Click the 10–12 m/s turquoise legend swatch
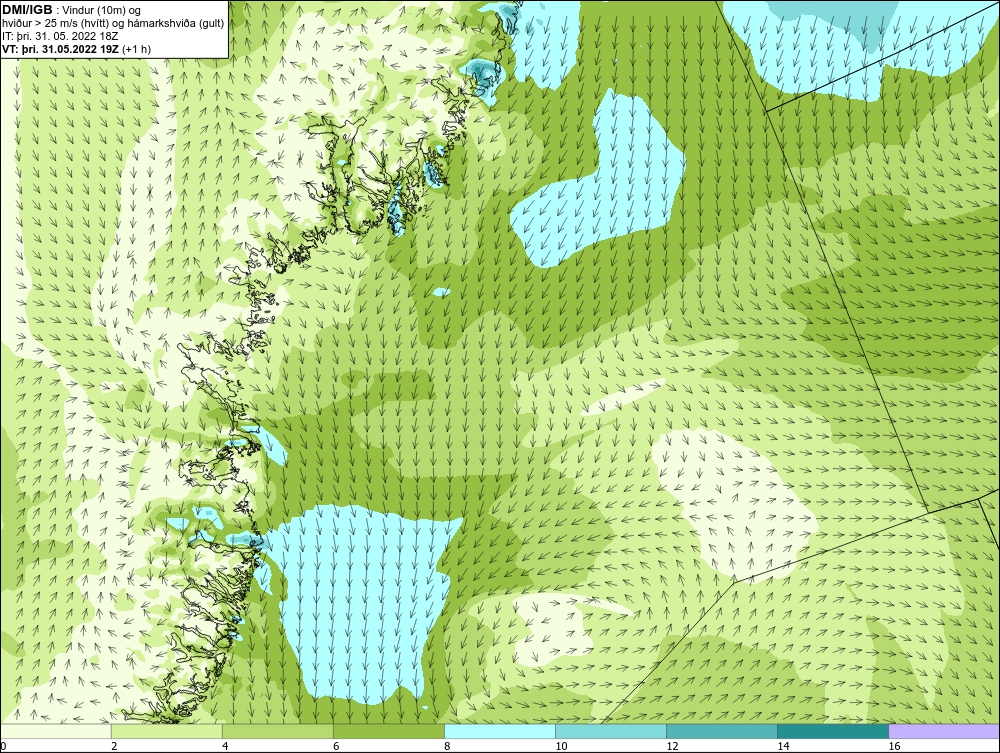 pyautogui.click(x=611, y=731)
